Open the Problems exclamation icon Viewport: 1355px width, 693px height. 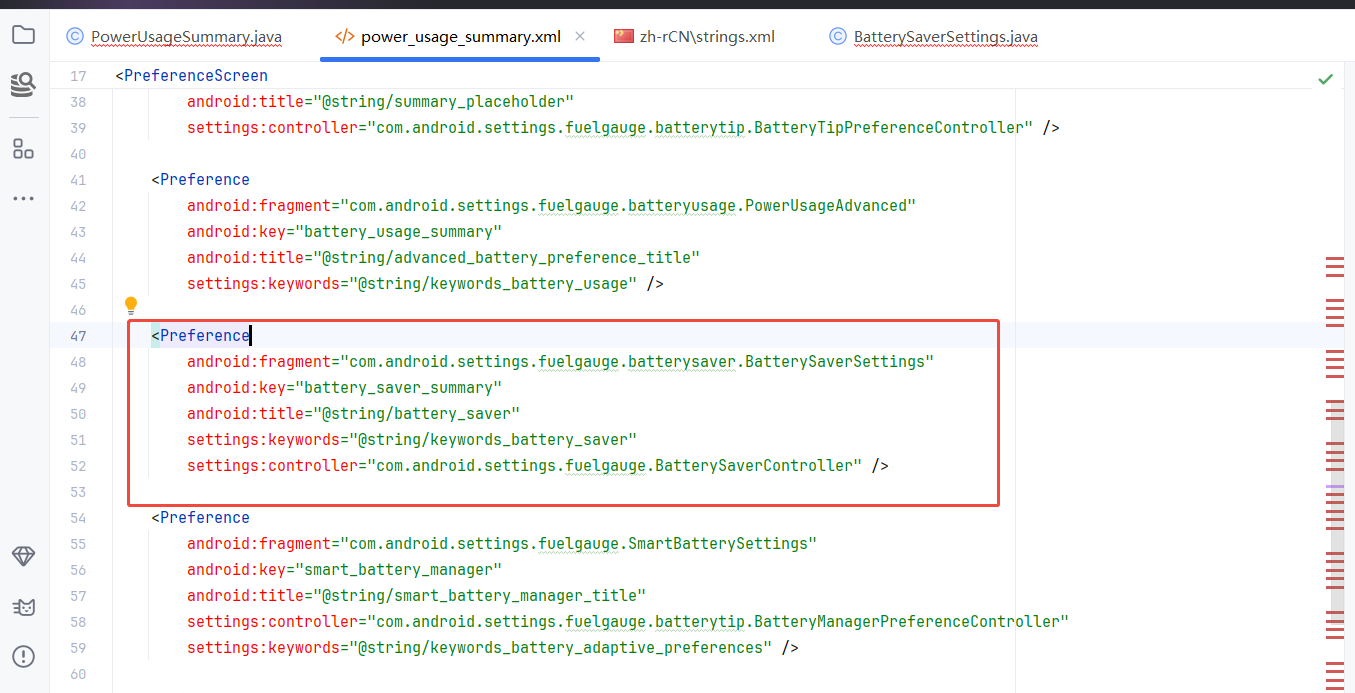pyautogui.click(x=23, y=657)
